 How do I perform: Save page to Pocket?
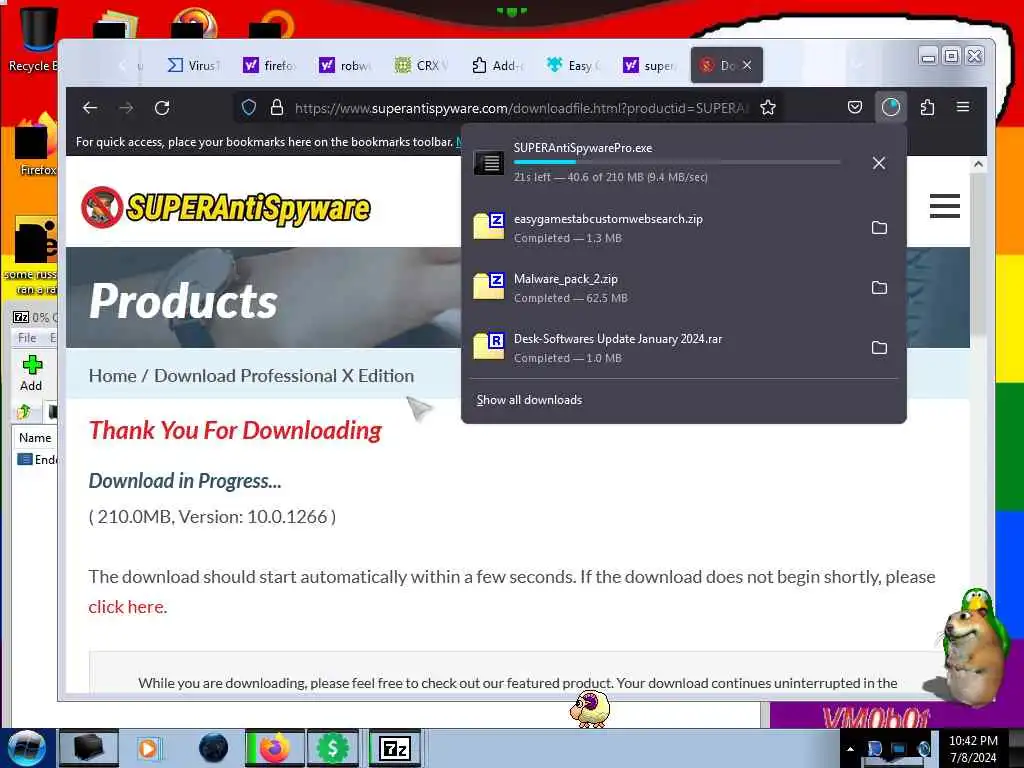(855, 107)
